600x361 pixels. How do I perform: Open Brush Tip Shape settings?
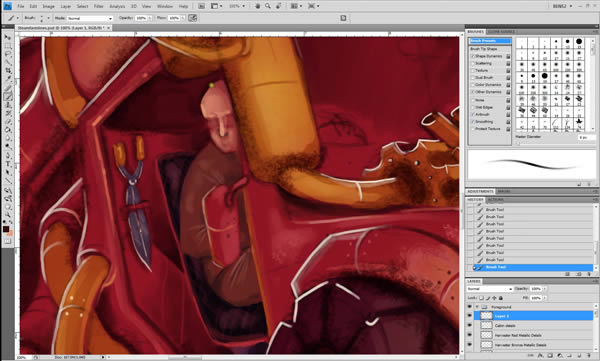click(x=484, y=49)
